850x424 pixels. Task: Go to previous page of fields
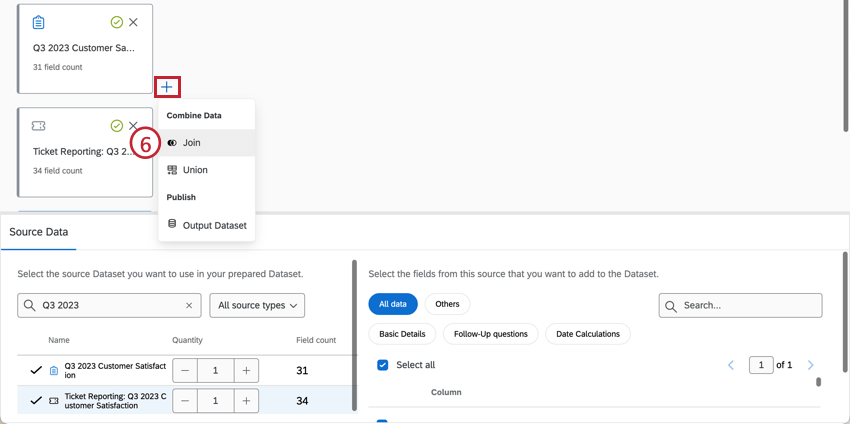[731, 365]
